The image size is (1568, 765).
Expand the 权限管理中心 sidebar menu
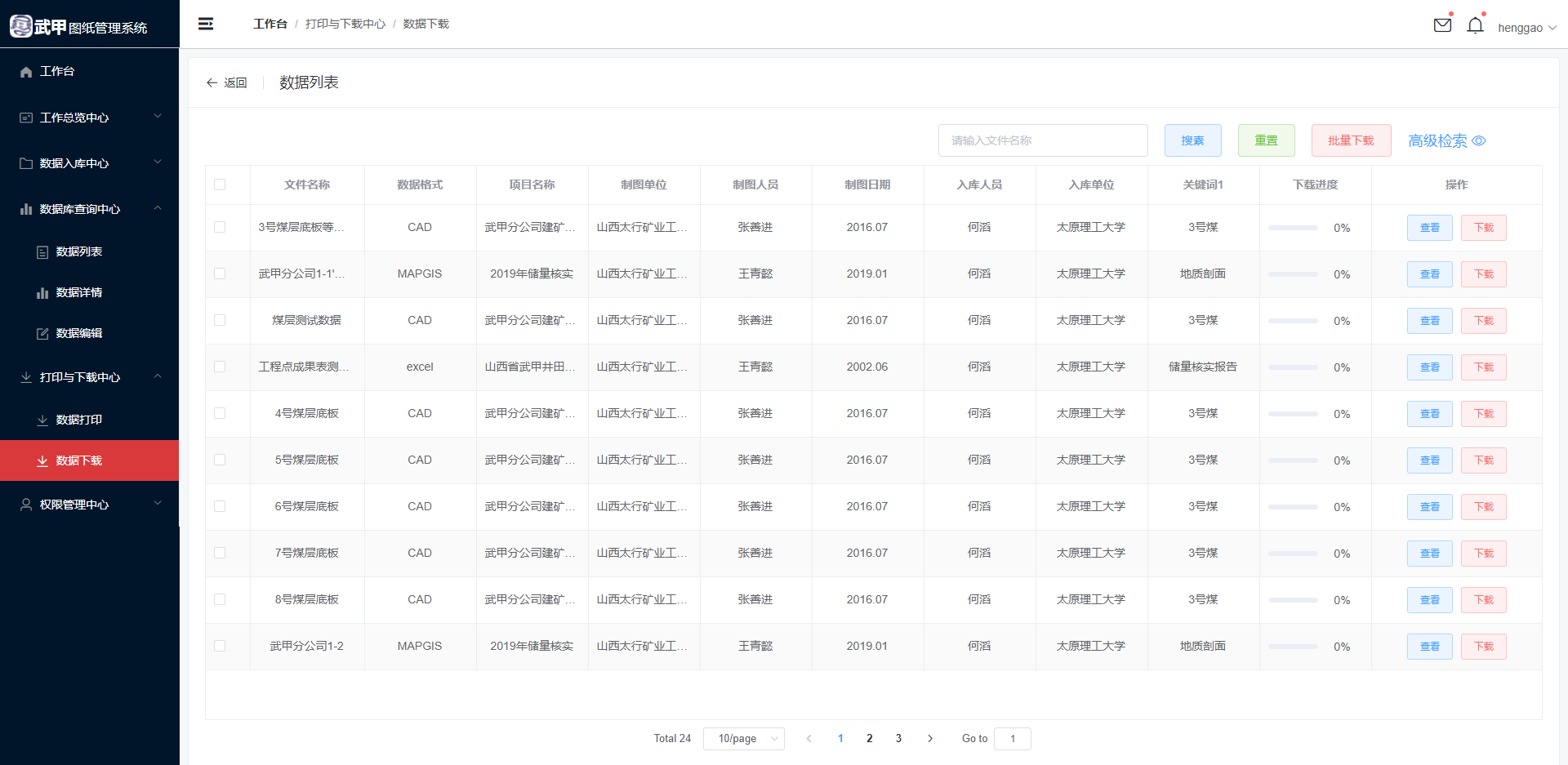(90, 505)
